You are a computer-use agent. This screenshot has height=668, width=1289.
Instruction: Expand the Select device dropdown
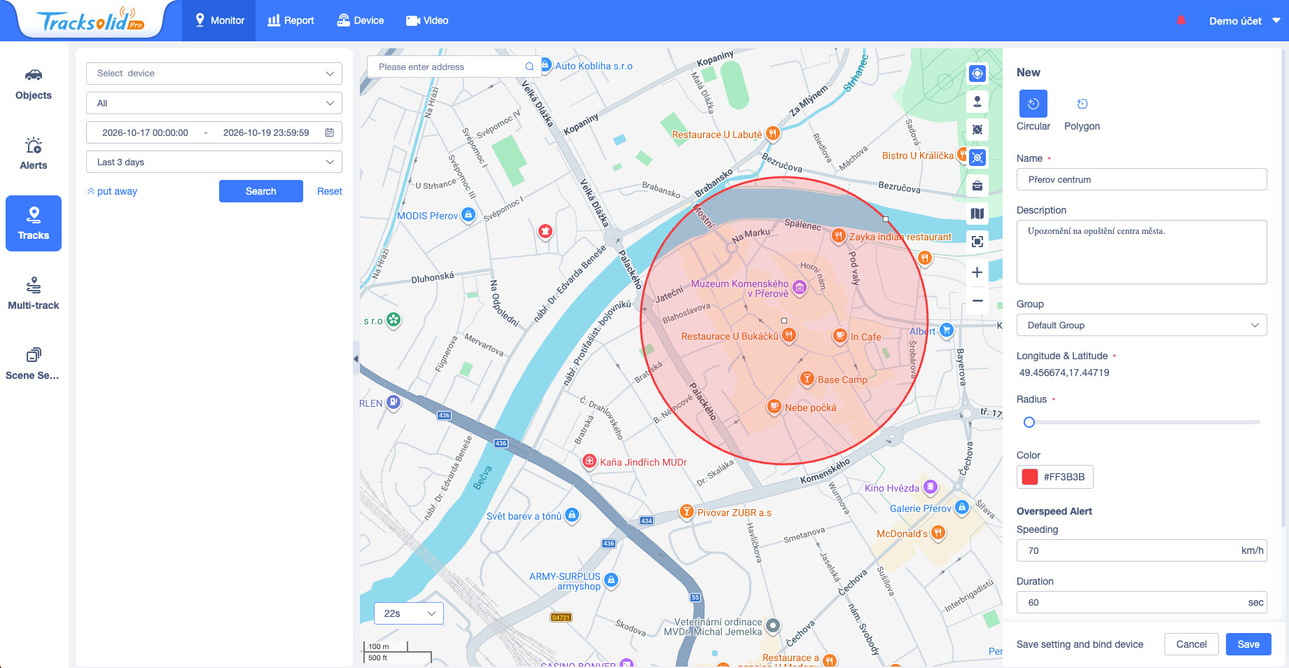[x=214, y=73]
